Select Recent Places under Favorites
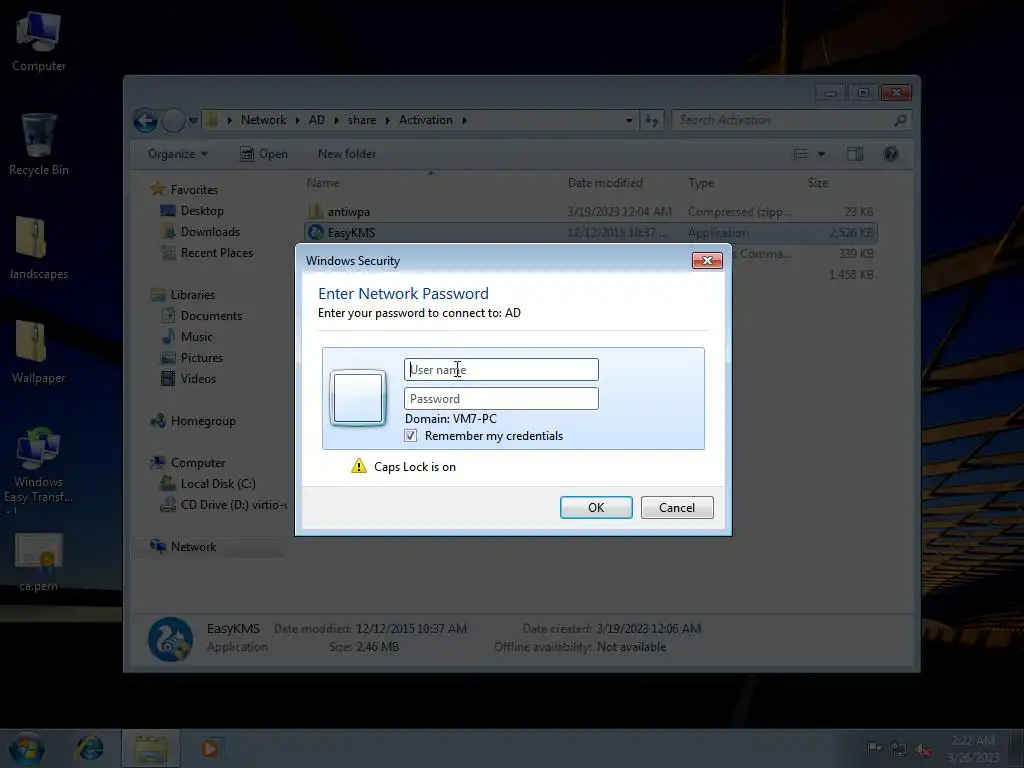 (x=217, y=253)
